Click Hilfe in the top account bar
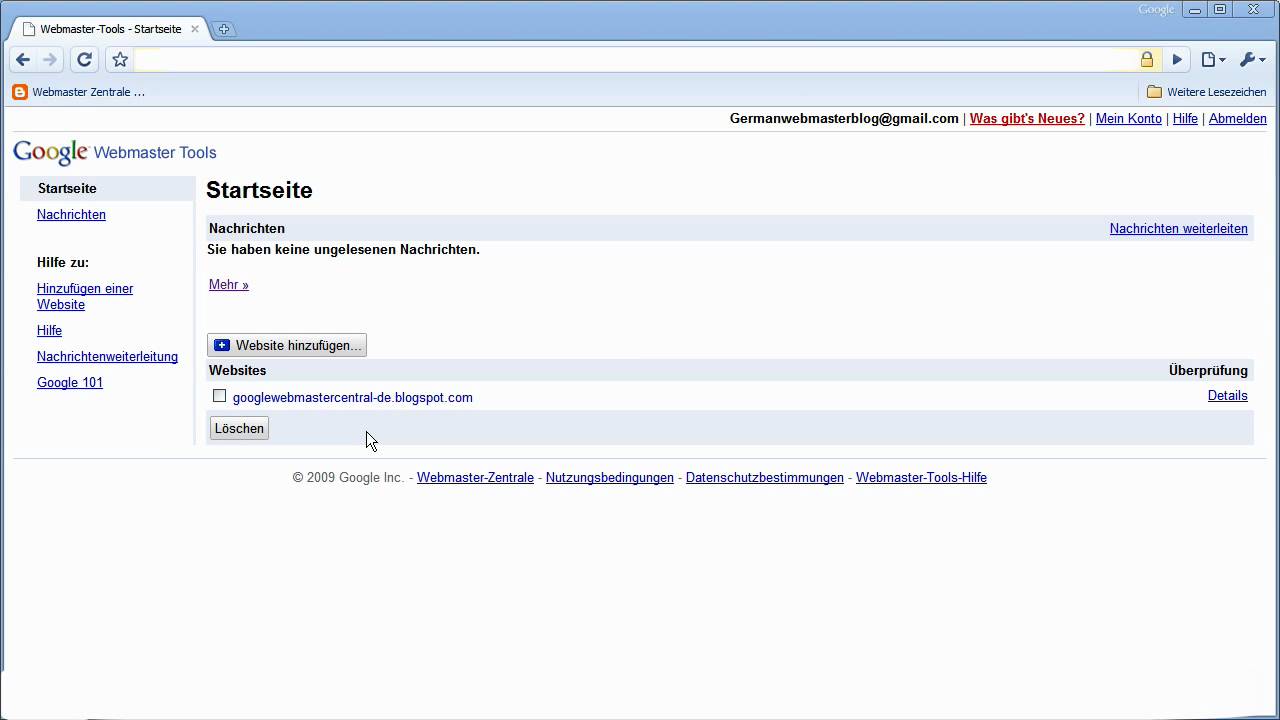Viewport: 1280px width, 720px height. coord(1185,118)
